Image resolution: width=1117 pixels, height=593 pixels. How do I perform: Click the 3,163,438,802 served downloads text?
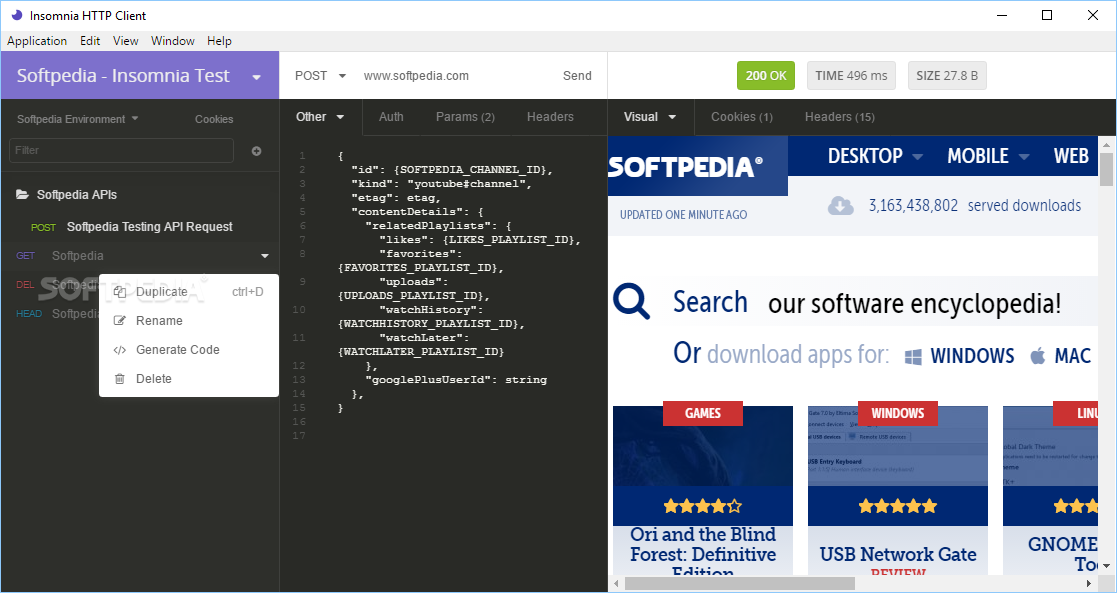pyautogui.click(x=975, y=206)
